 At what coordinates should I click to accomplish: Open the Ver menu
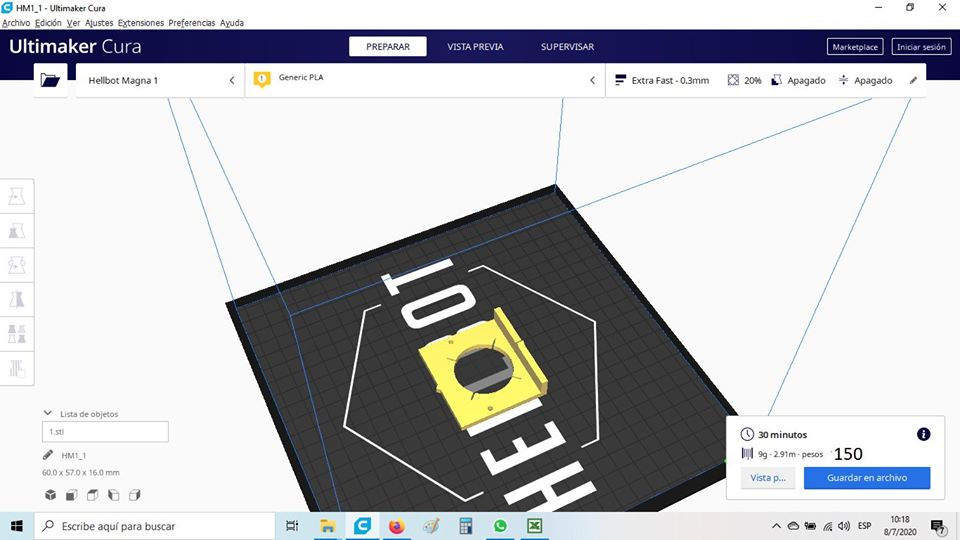click(73, 23)
